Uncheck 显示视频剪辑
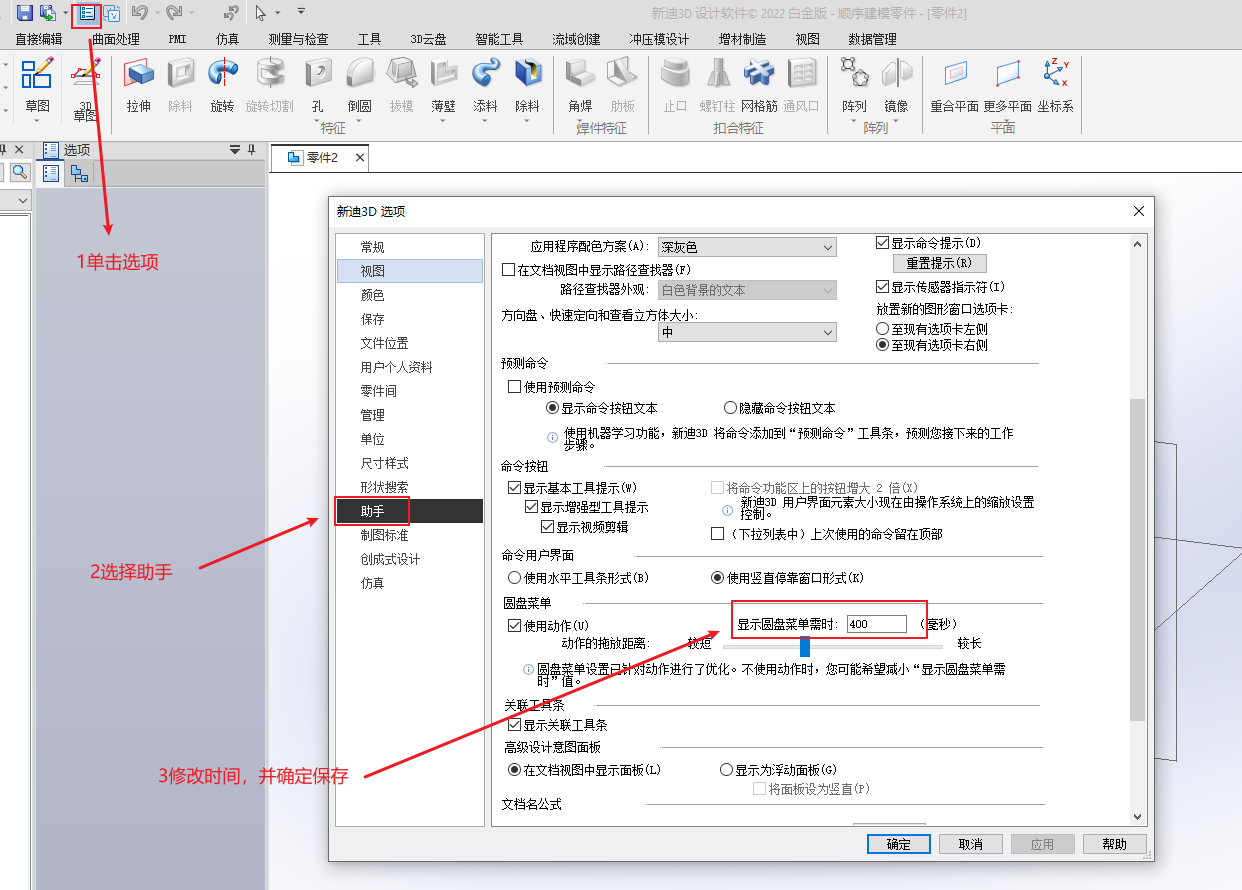This screenshot has height=890, width=1242. pyautogui.click(x=548, y=526)
